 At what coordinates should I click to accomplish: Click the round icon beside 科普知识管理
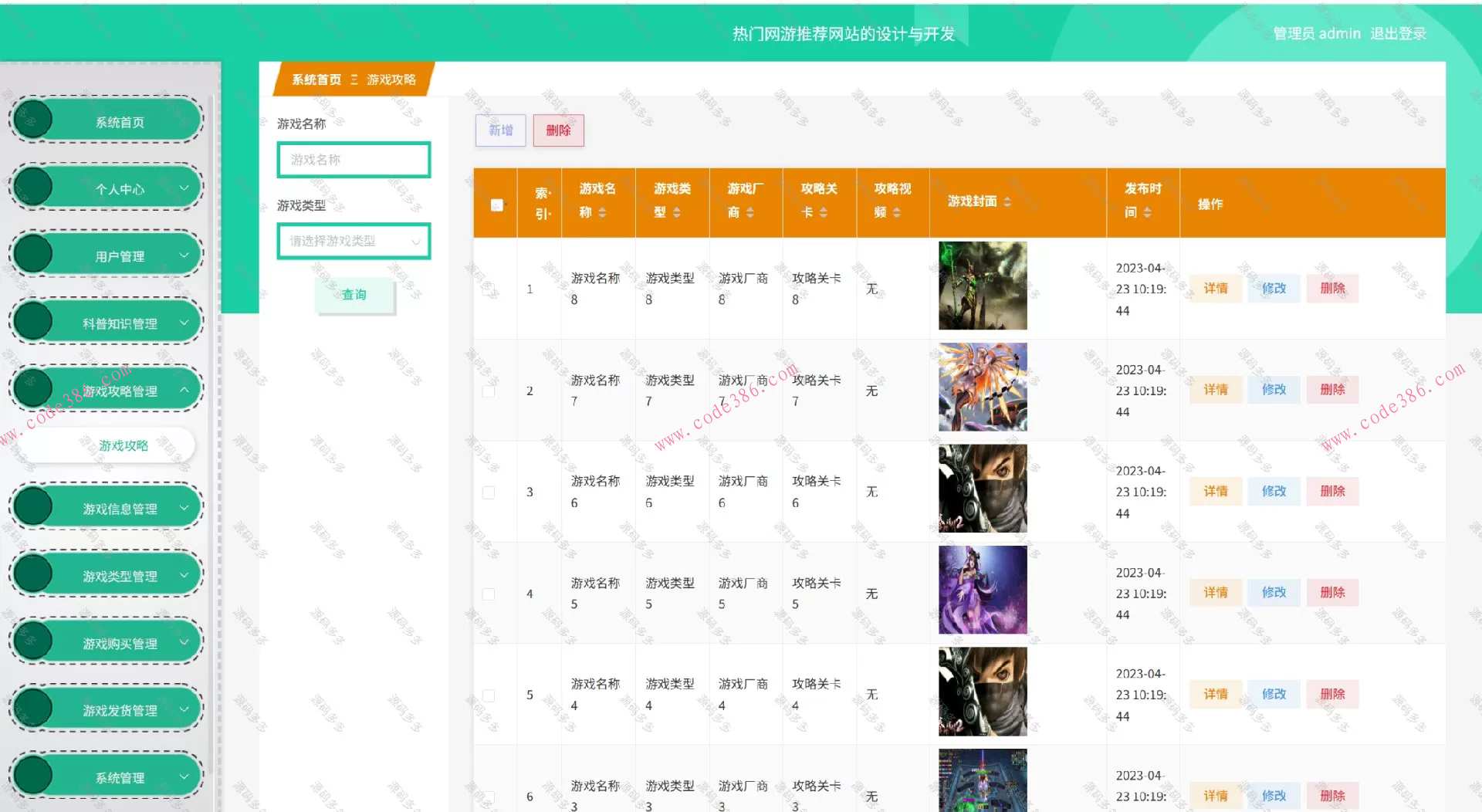tap(33, 321)
